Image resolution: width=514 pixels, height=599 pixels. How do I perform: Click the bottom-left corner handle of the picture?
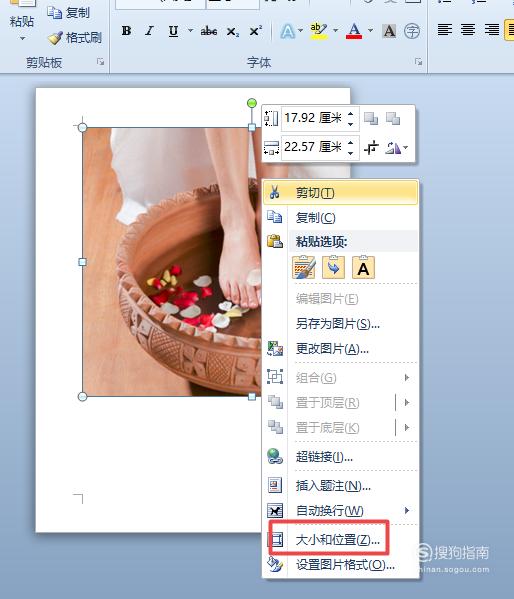pyautogui.click(x=82, y=397)
